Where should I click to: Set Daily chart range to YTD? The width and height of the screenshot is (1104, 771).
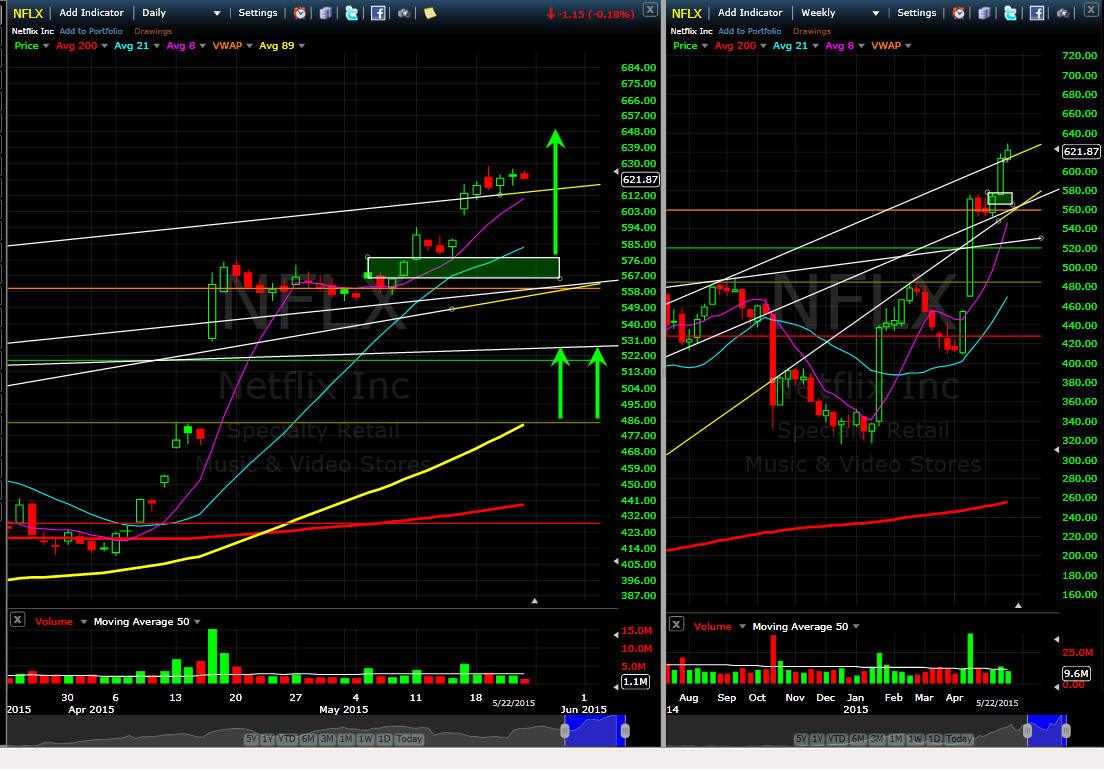click(x=287, y=739)
